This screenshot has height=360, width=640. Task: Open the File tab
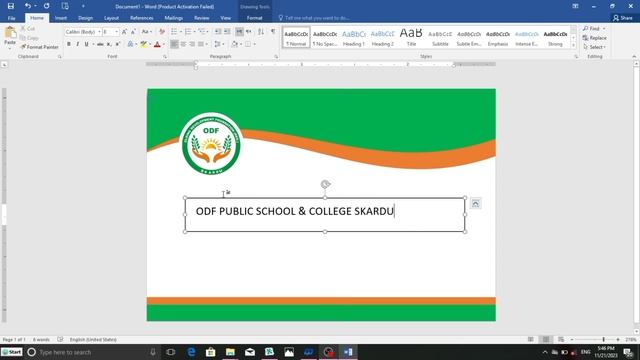11,18
